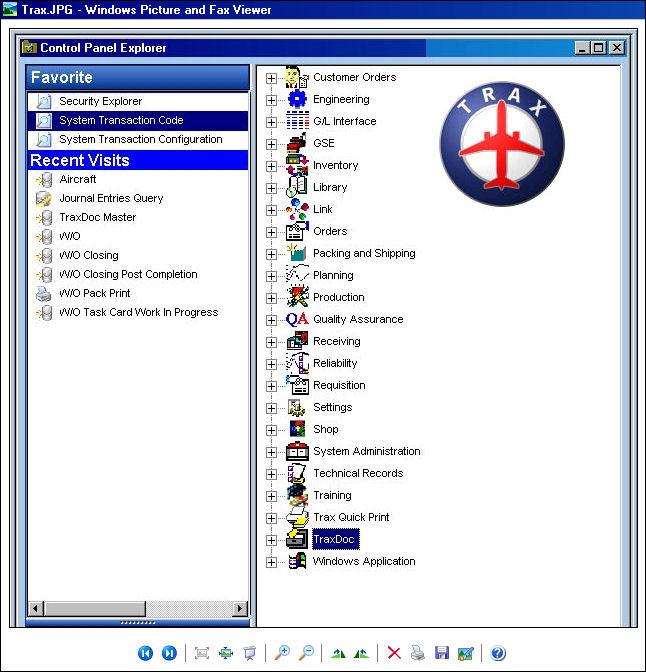The image size is (646, 672).
Task: Open Security Explorer from Favorites
Action: [x=138, y=101]
